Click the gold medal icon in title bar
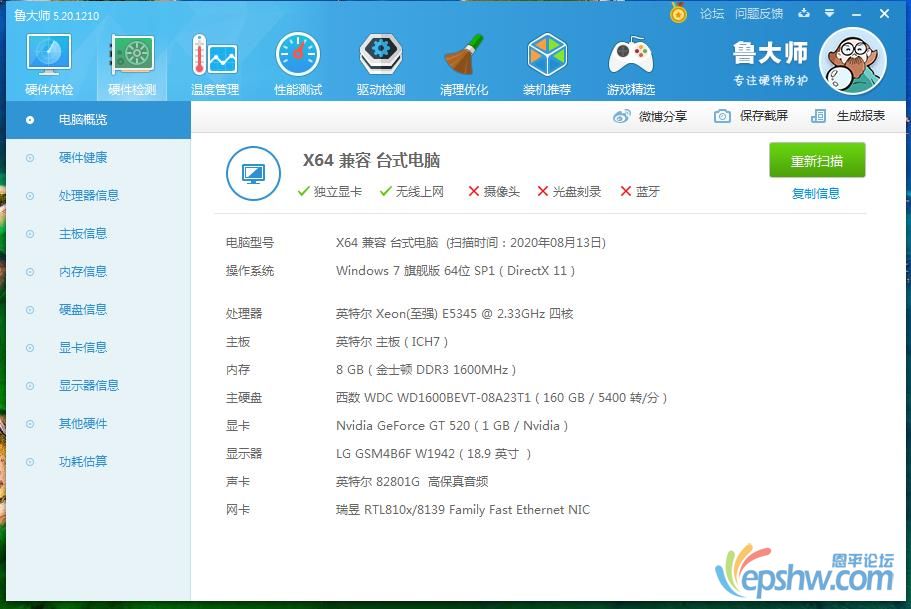 pyautogui.click(x=678, y=13)
